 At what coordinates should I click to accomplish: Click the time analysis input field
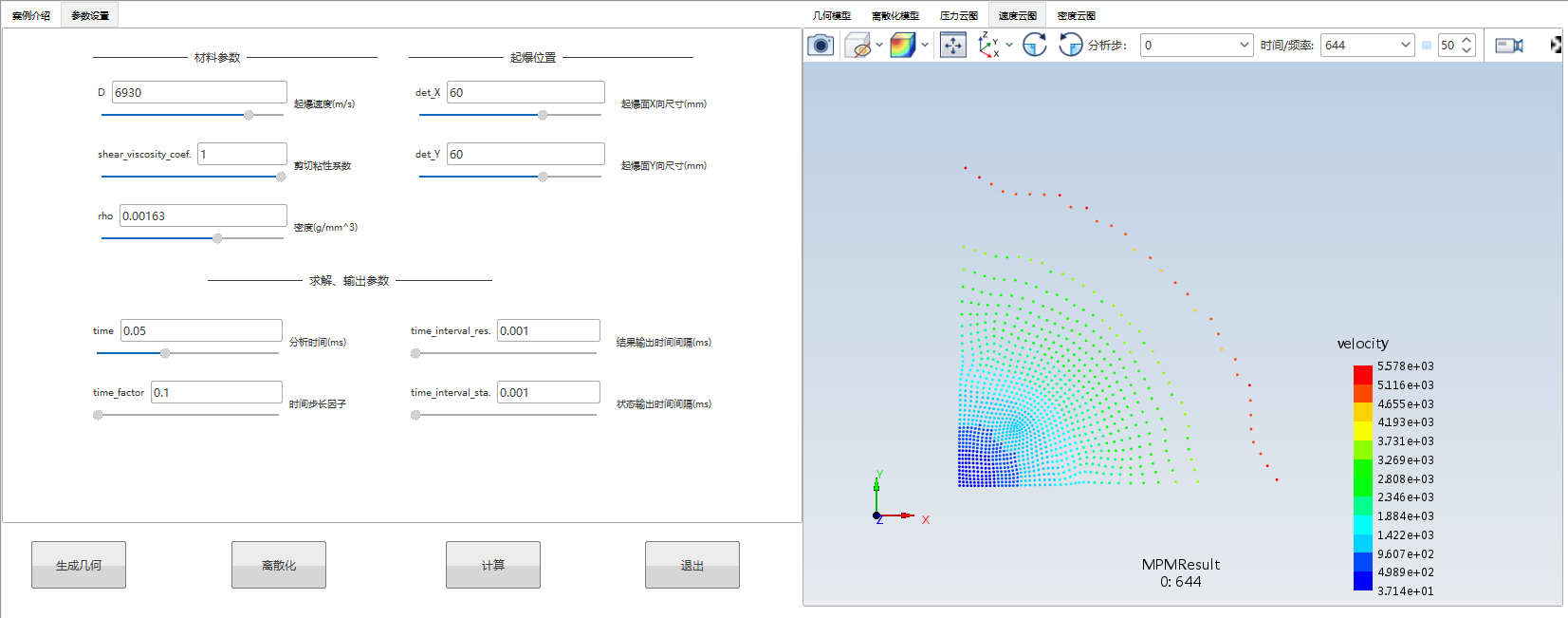point(201,330)
